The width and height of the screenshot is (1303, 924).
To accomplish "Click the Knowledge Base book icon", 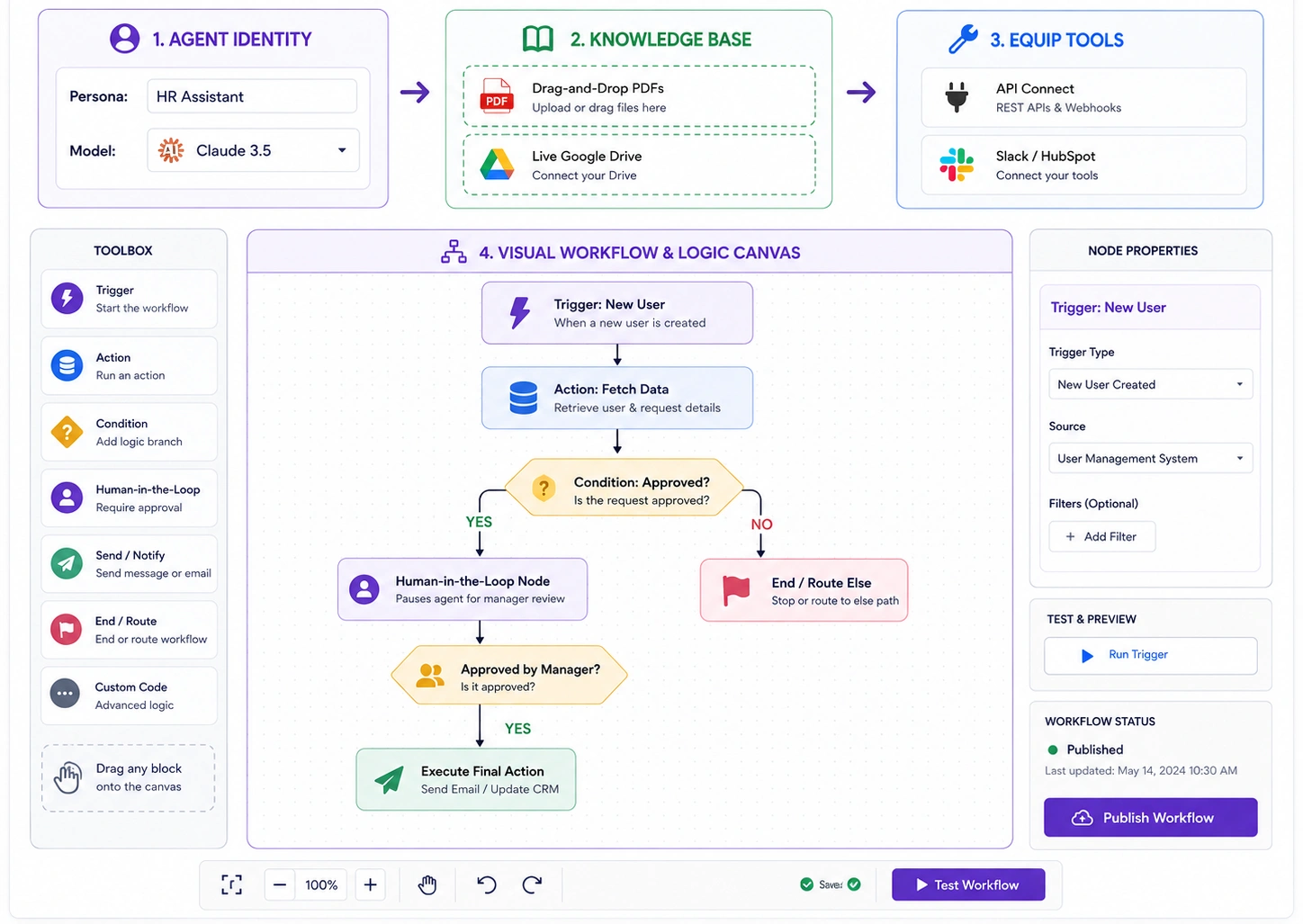I will tap(538, 39).
